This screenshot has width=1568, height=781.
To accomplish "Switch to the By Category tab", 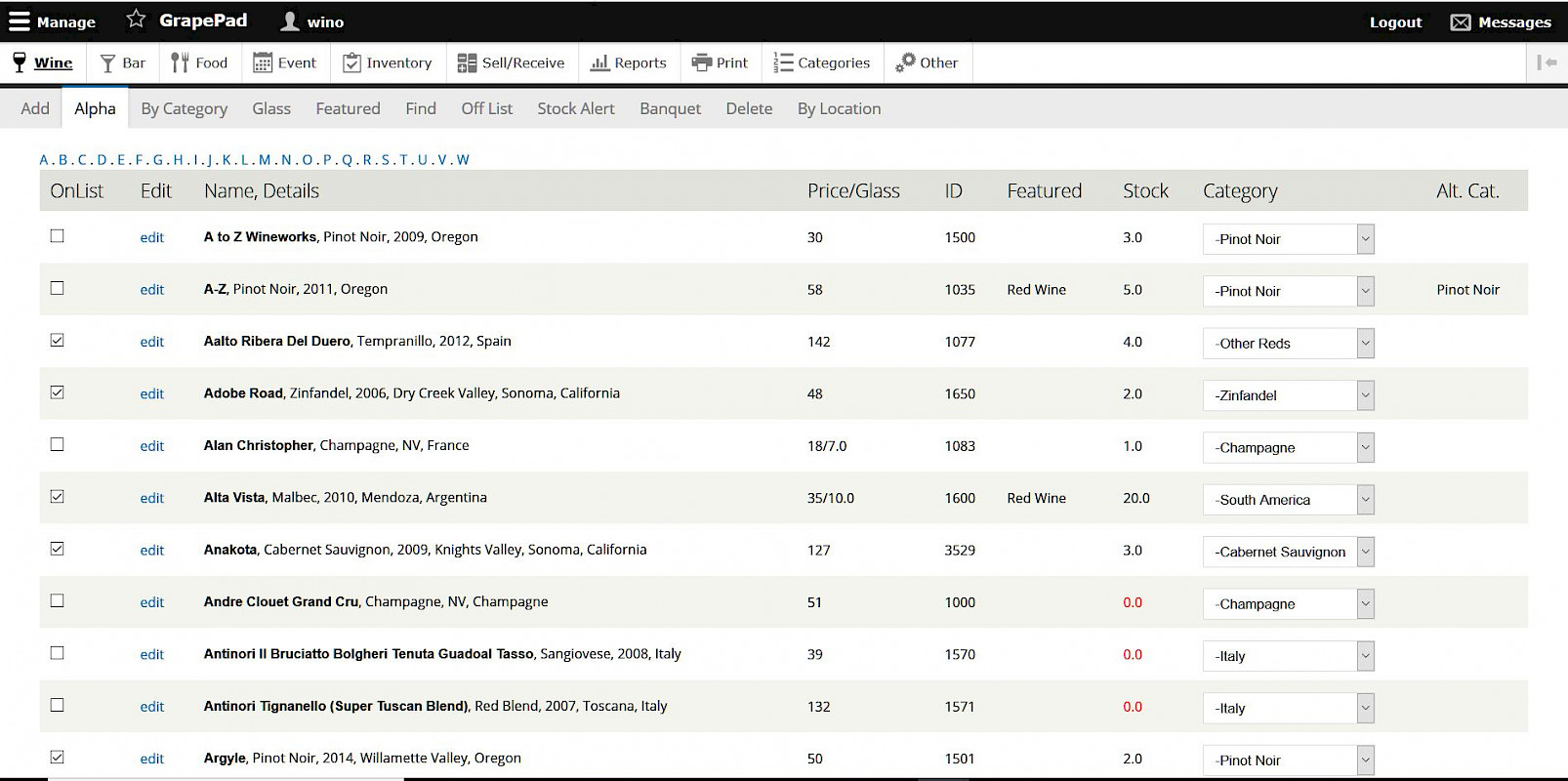I will tap(185, 108).
